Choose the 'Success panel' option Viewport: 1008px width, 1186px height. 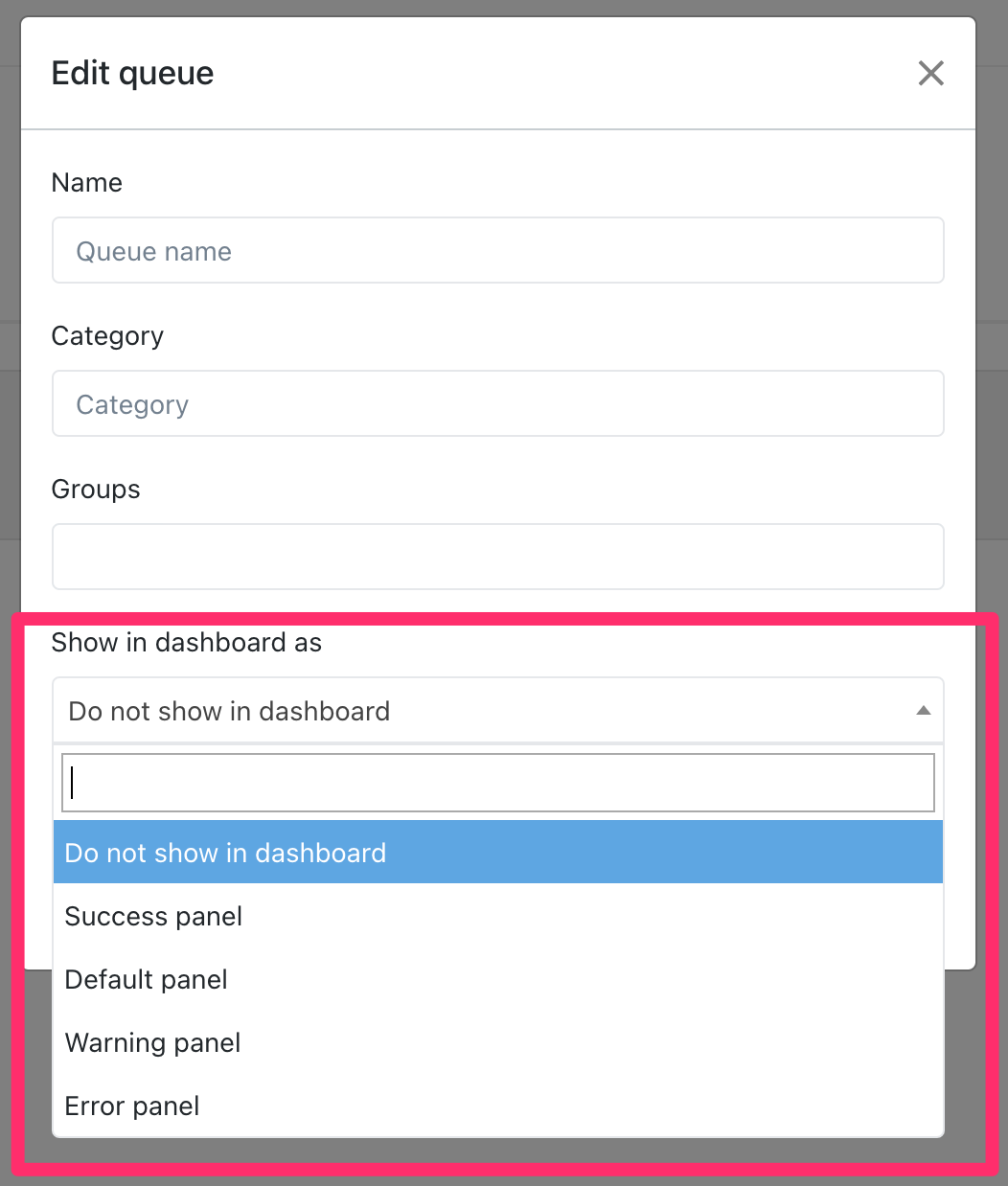click(x=153, y=917)
